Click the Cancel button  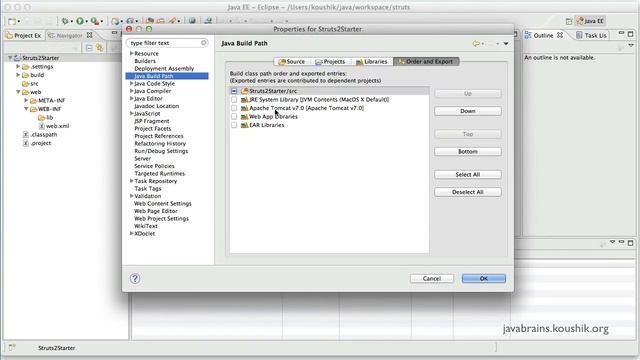coord(432,278)
